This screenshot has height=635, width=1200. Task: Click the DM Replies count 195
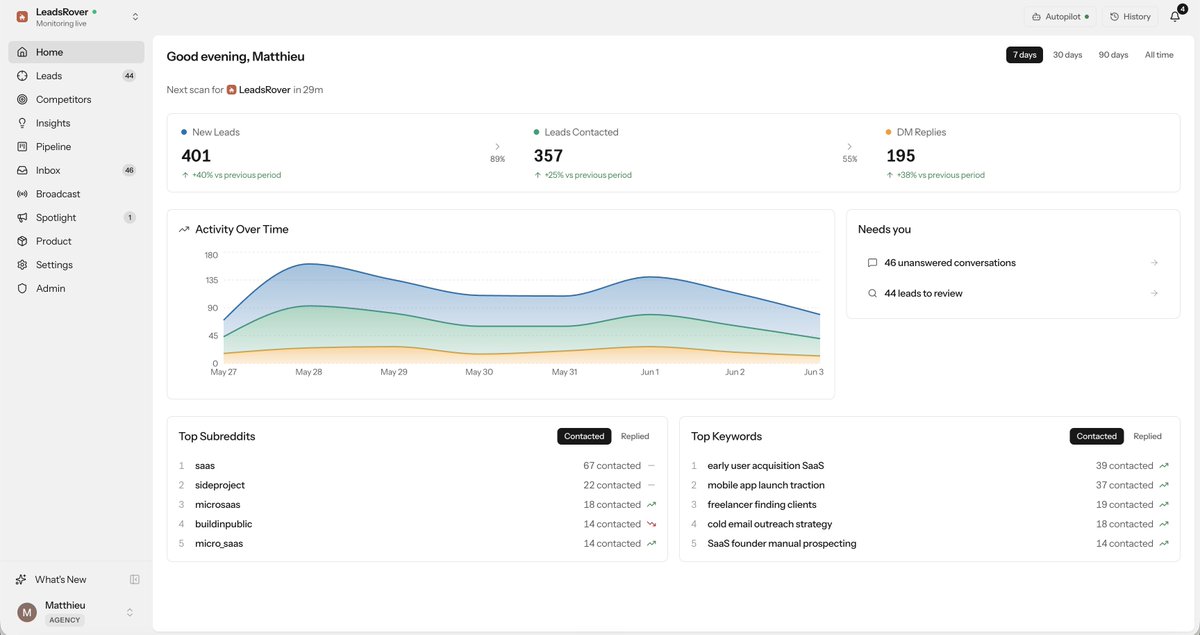click(x=901, y=156)
